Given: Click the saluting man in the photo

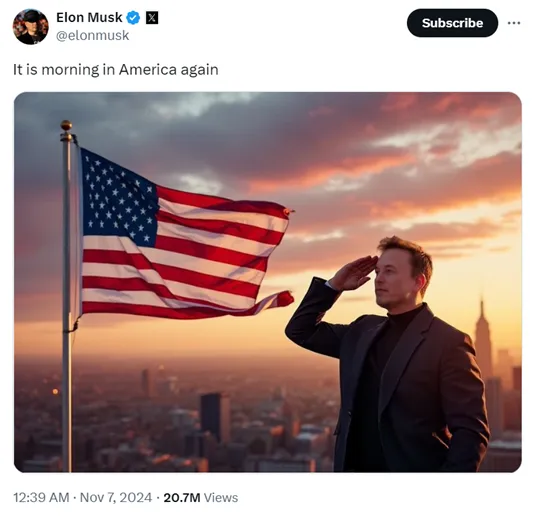Looking at the screenshot, I should pyautogui.click(x=387, y=355).
